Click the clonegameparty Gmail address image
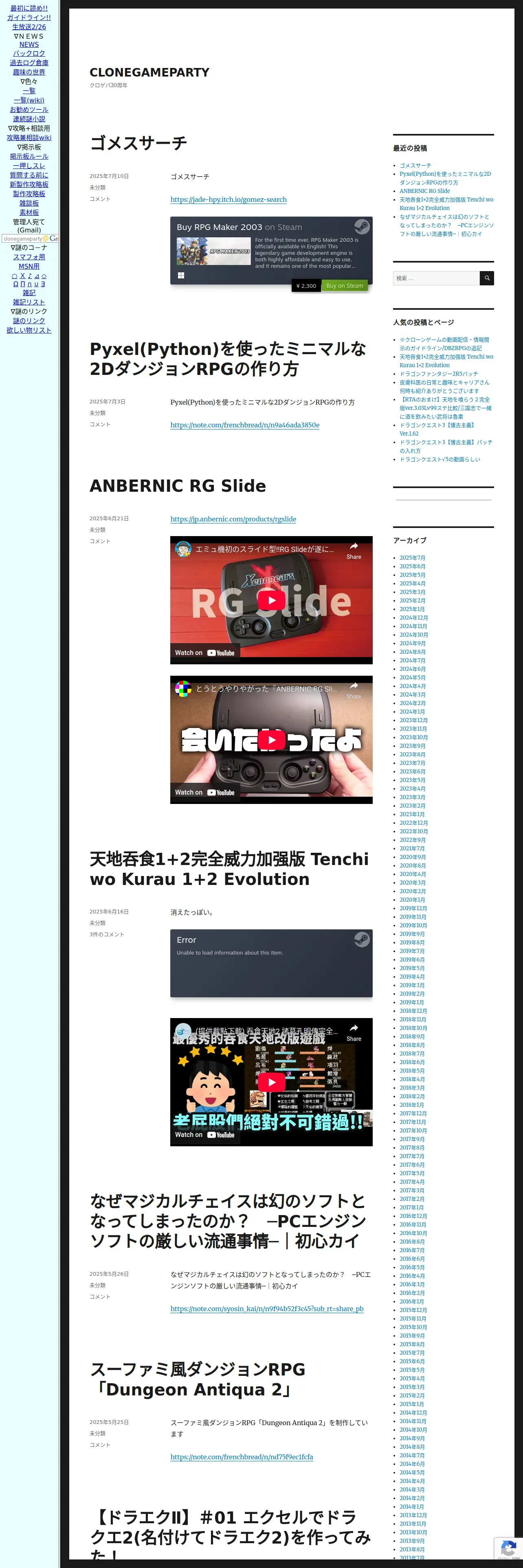Screen dimensions: 523x1568 30,239
